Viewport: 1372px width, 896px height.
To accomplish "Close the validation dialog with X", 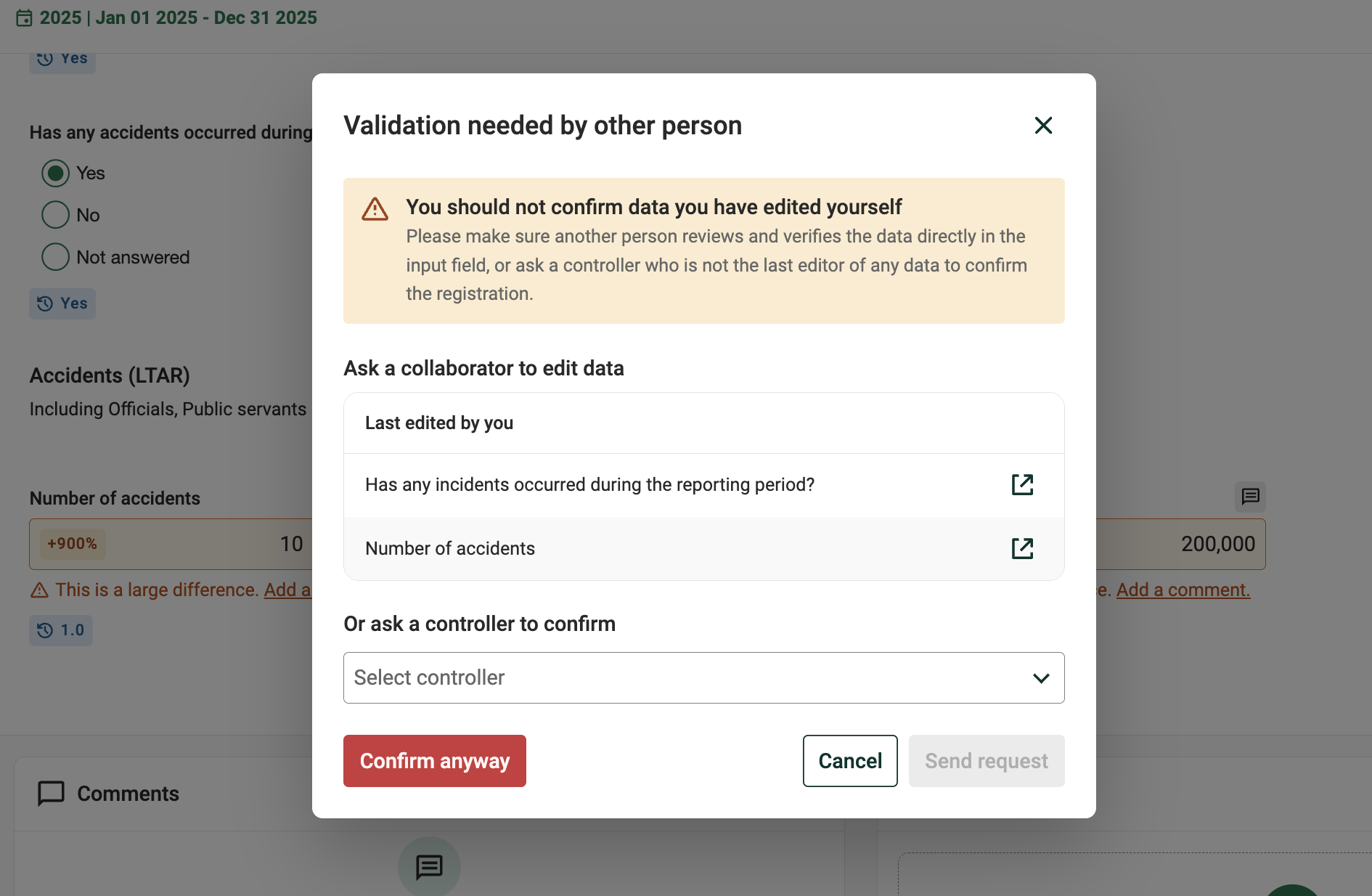I will pyautogui.click(x=1043, y=126).
